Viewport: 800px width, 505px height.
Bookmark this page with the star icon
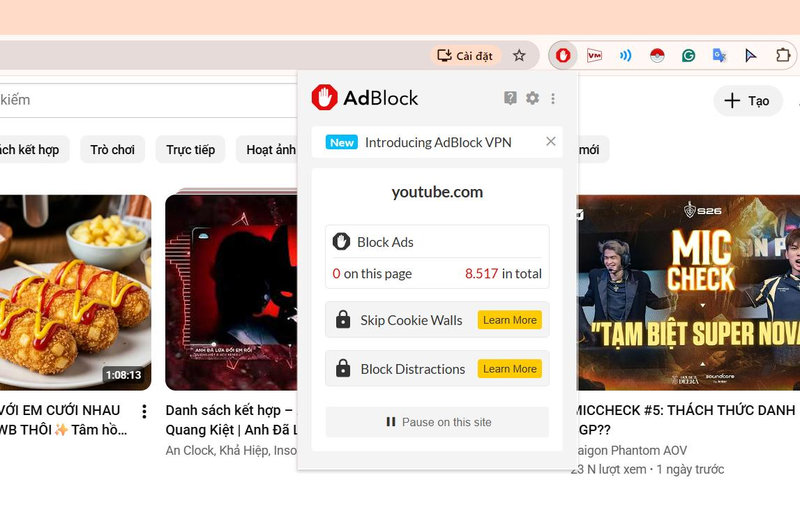519,55
